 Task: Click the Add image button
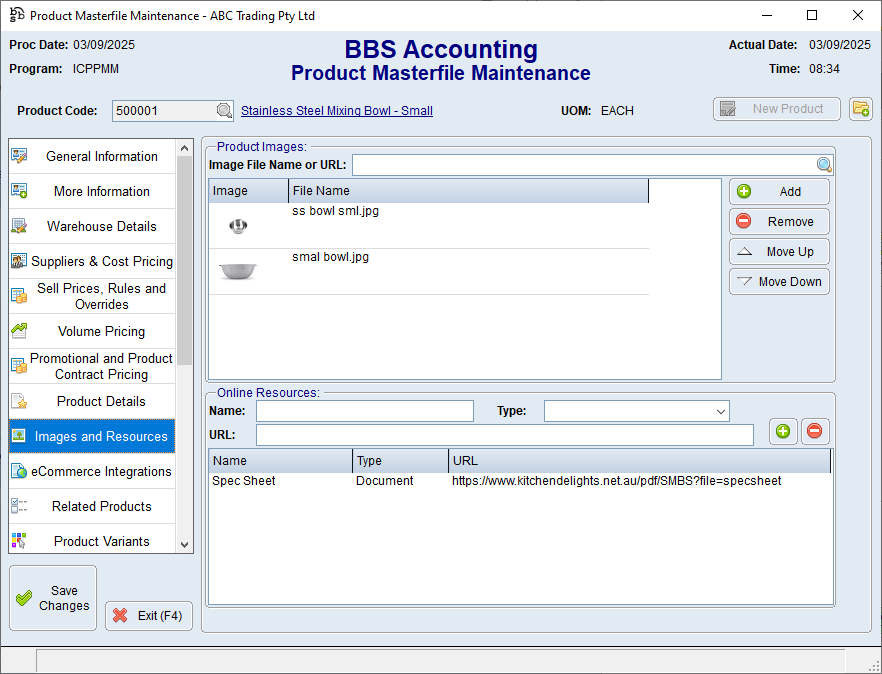click(779, 192)
